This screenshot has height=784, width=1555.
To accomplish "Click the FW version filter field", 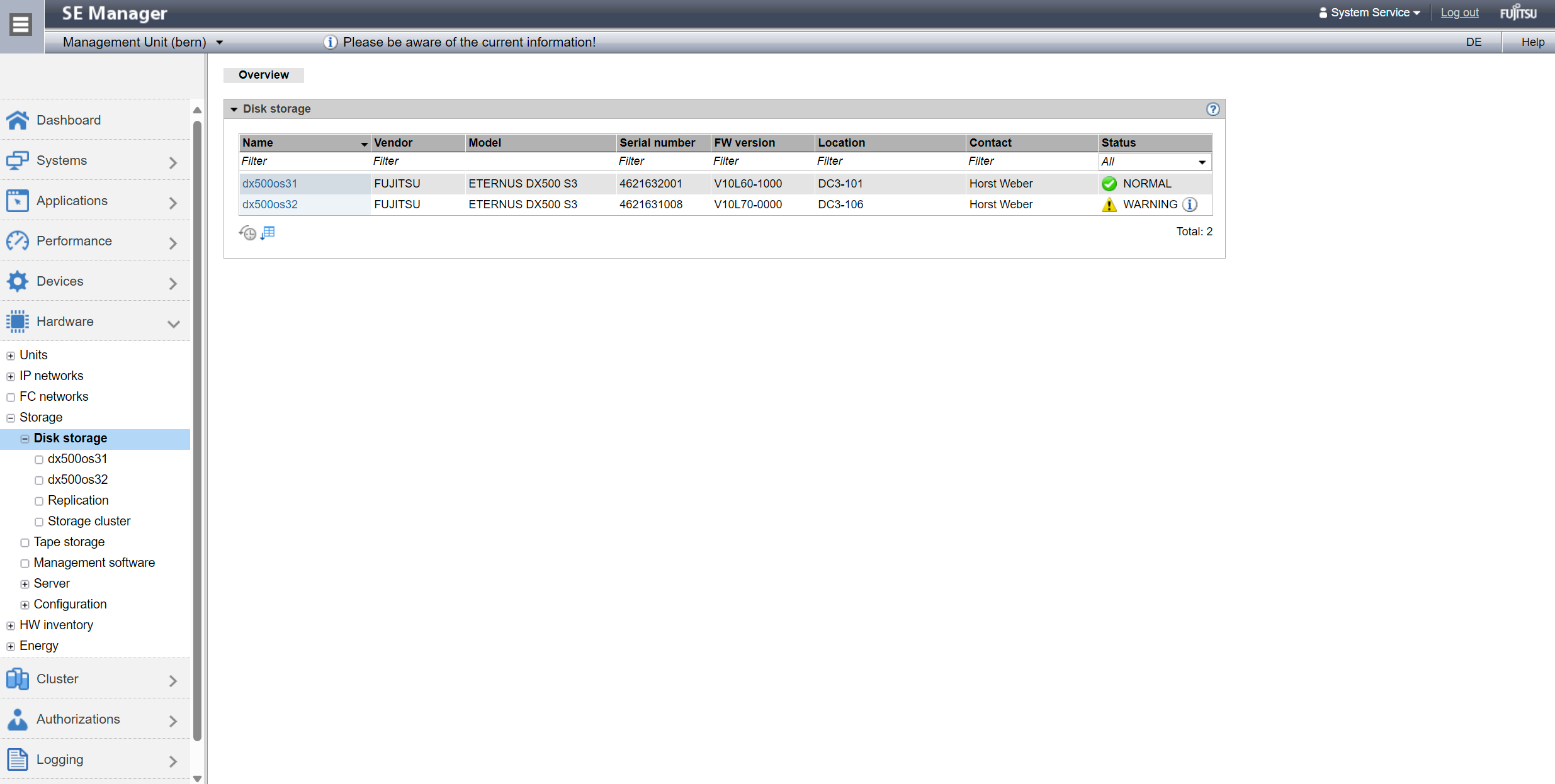I will click(x=762, y=161).
